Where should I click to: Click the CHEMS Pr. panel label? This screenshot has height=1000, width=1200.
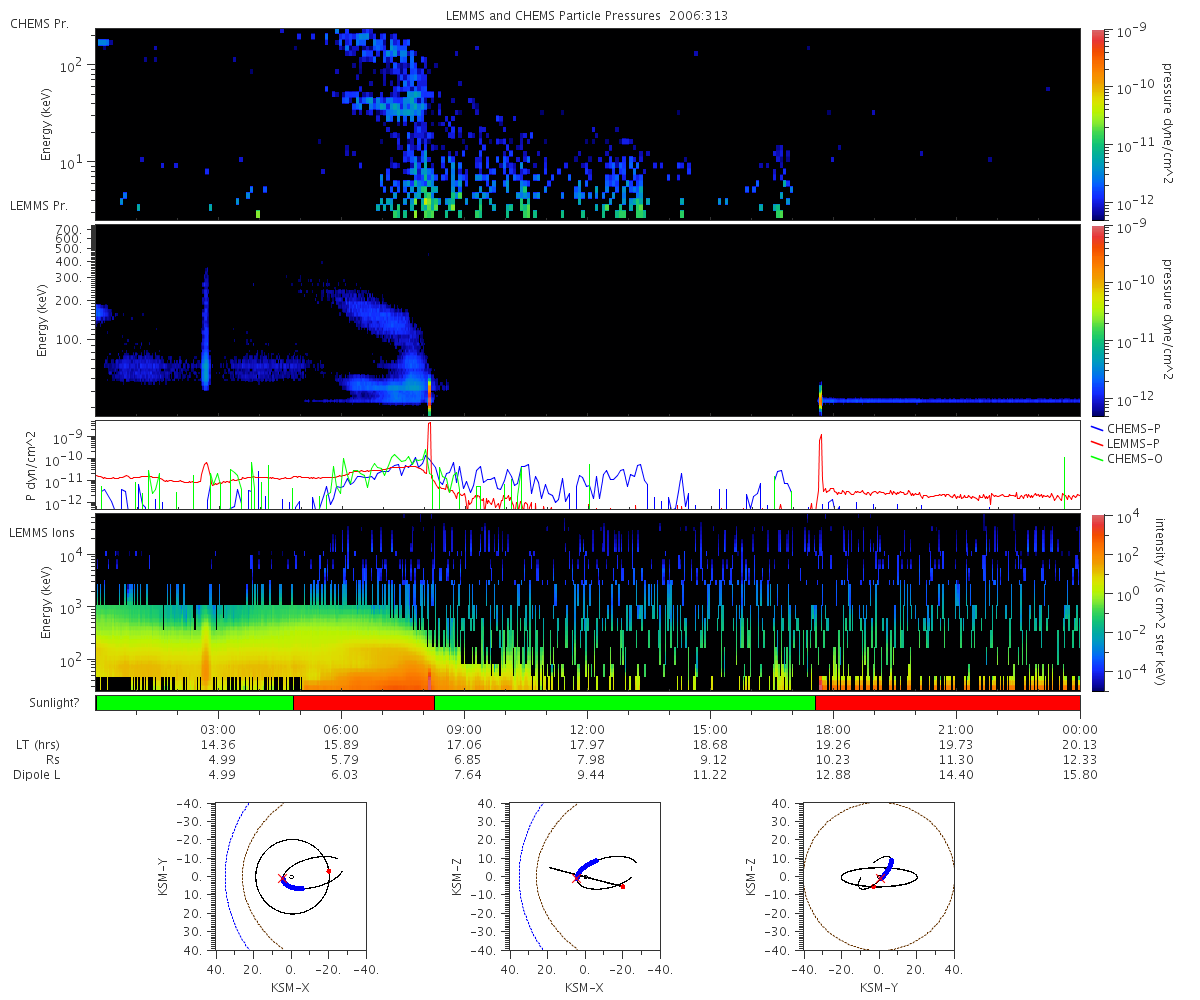tap(39, 23)
